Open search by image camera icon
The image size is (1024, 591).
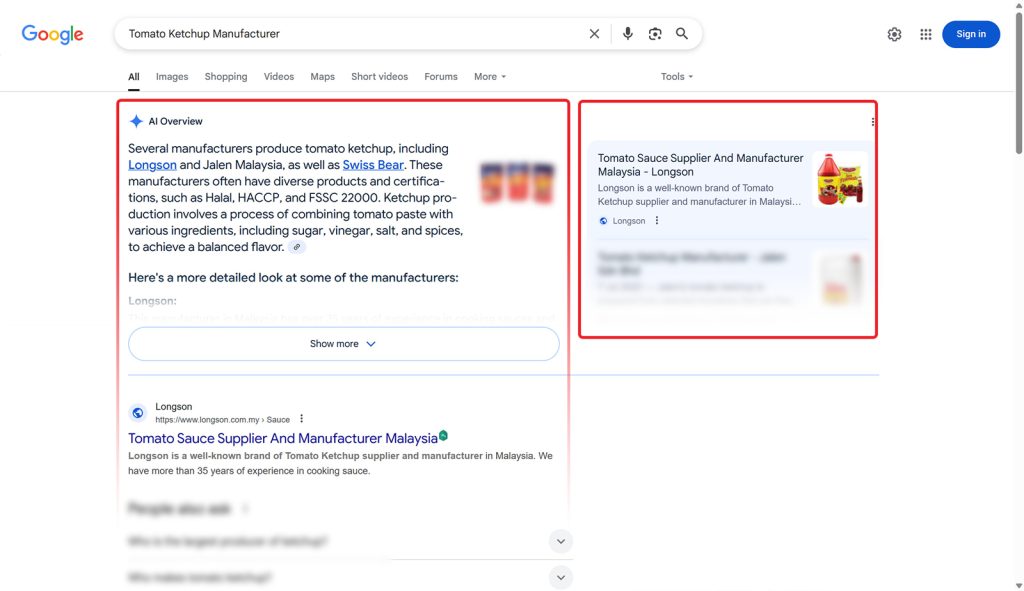point(655,34)
